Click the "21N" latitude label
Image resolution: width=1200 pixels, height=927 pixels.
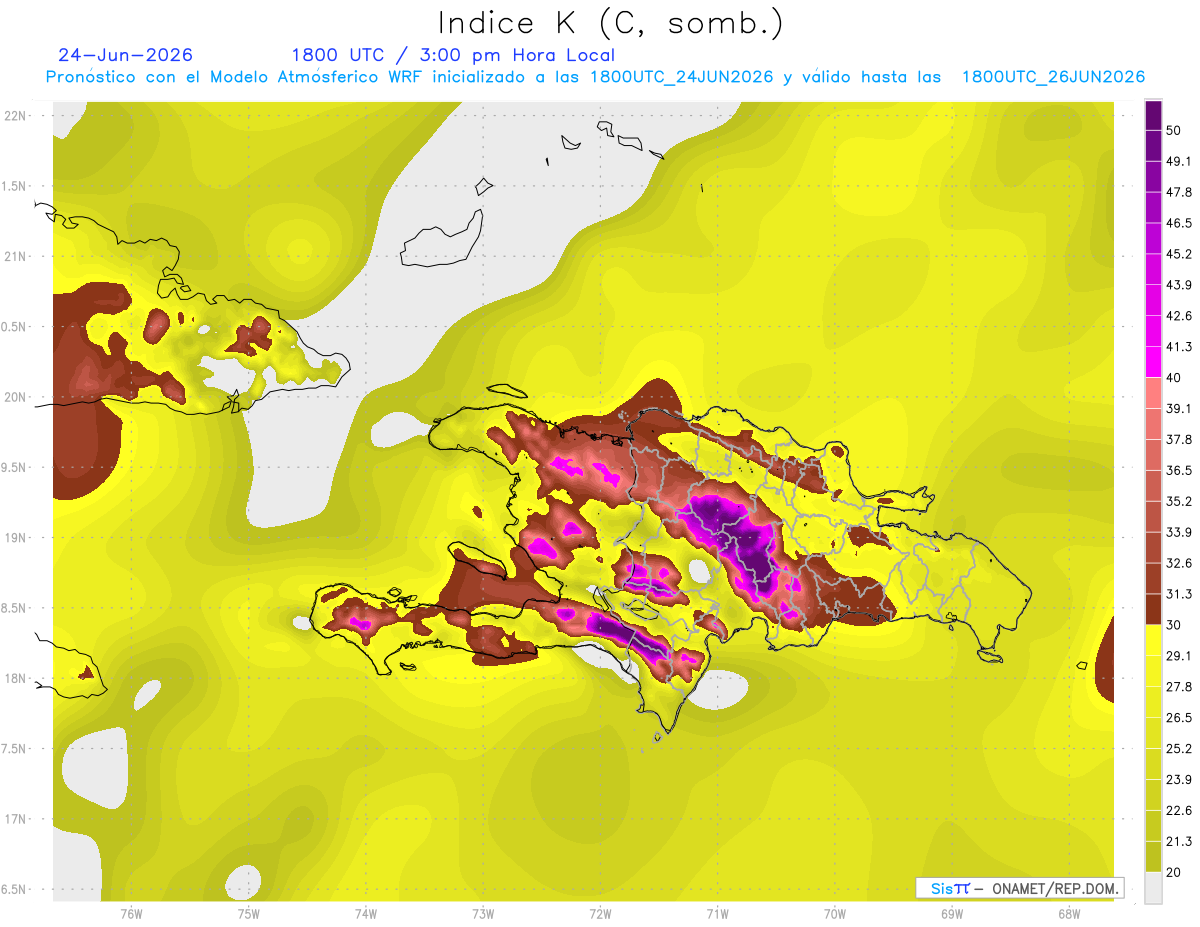(14, 256)
